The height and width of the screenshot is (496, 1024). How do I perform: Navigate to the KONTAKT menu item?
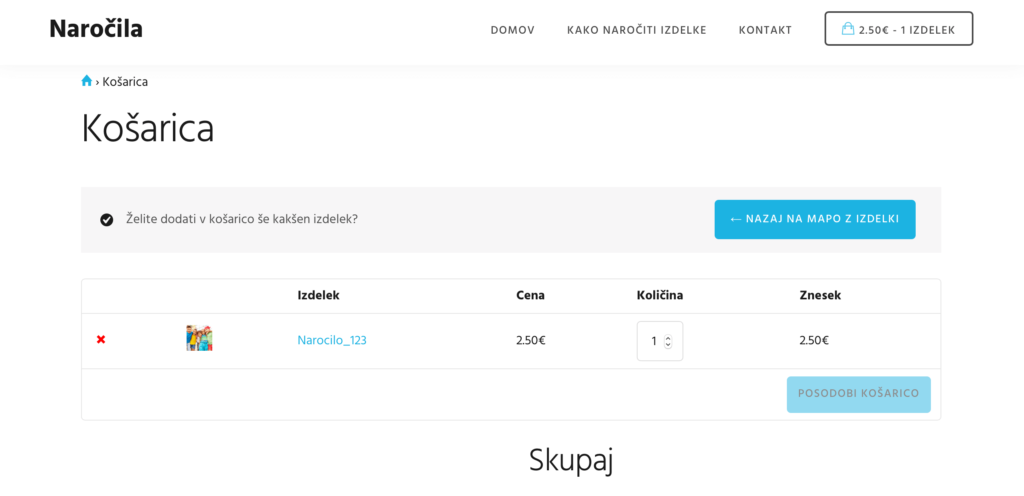765,30
